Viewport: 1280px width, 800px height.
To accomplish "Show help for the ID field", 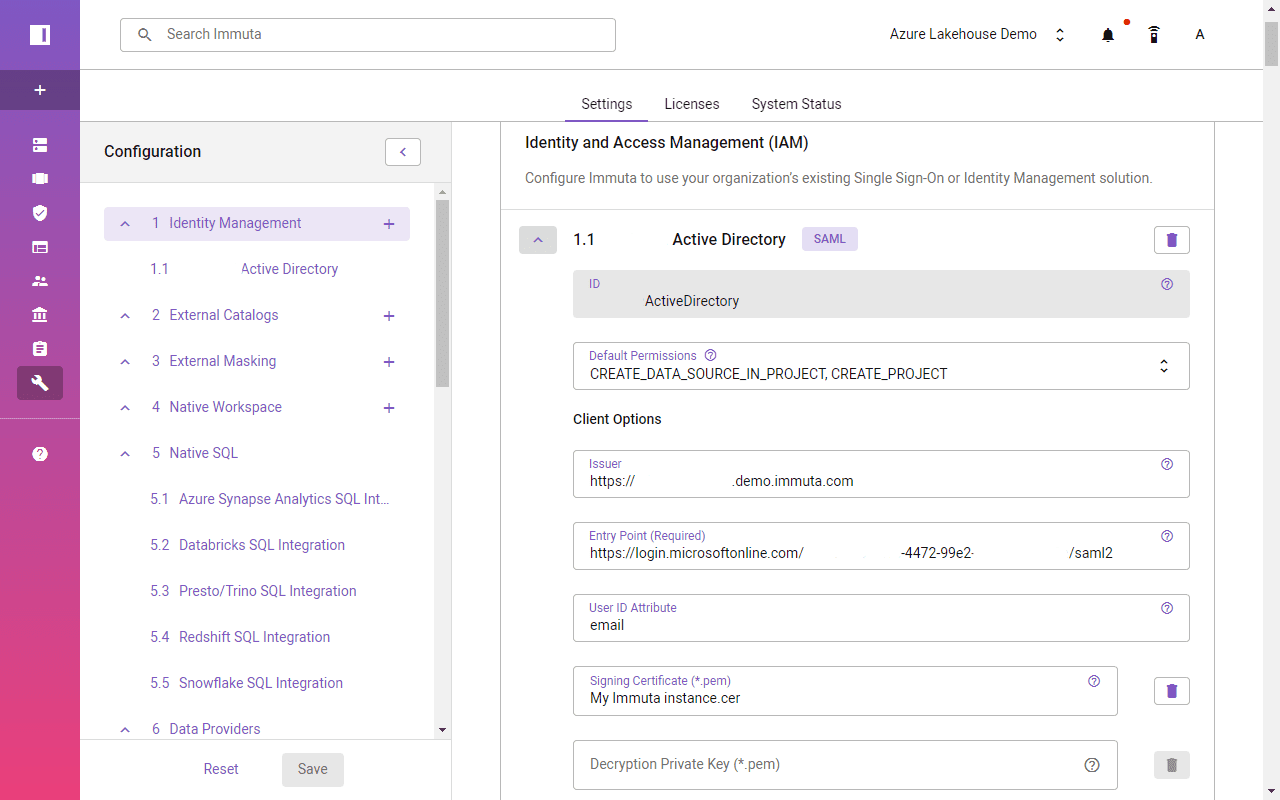I will point(1167,284).
